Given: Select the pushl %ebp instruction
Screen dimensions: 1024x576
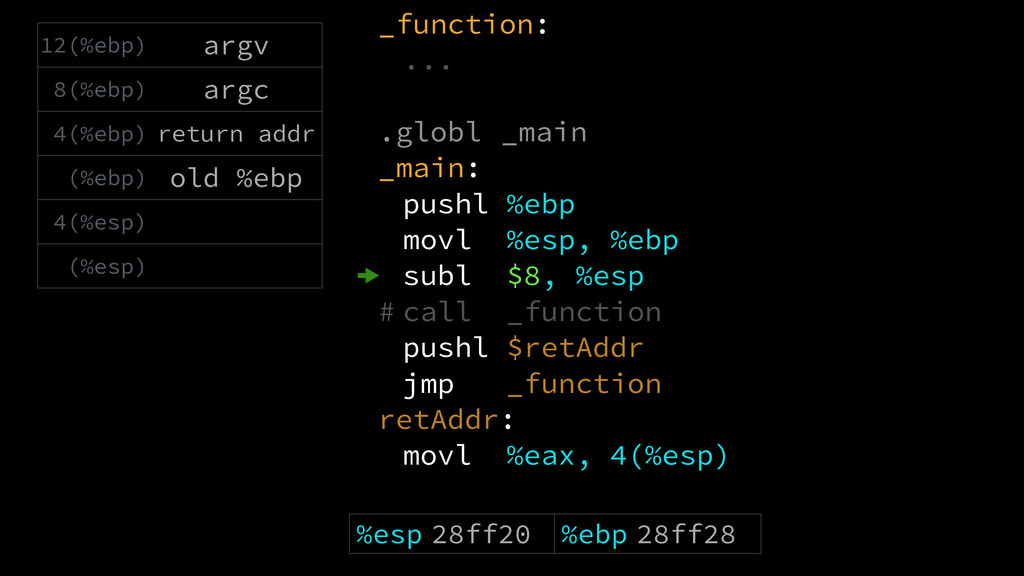Looking at the screenshot, I should coord(488,205).
